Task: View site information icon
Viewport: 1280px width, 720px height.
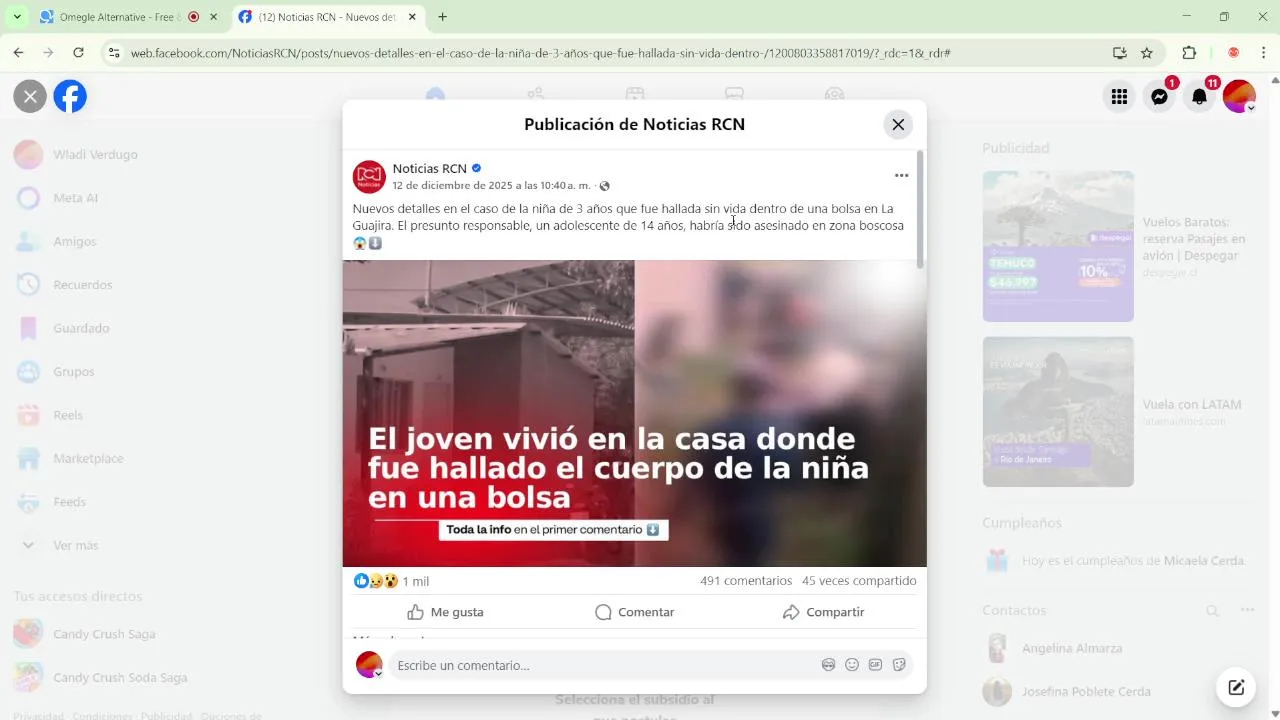Action: point(114,53)
